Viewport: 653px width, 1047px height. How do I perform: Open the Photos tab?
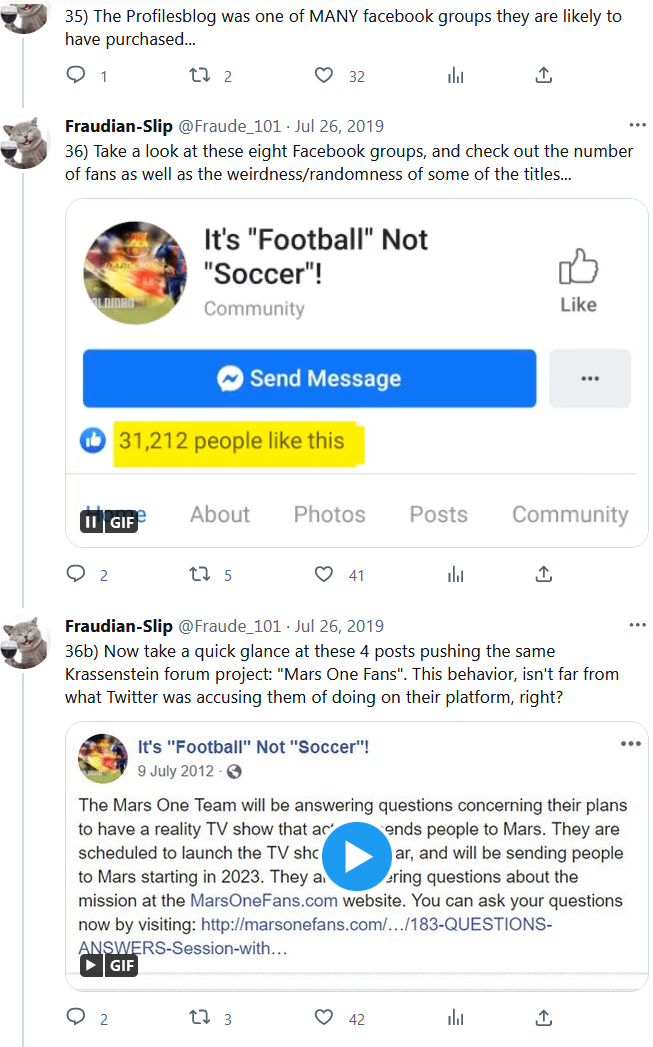[329, 514]
